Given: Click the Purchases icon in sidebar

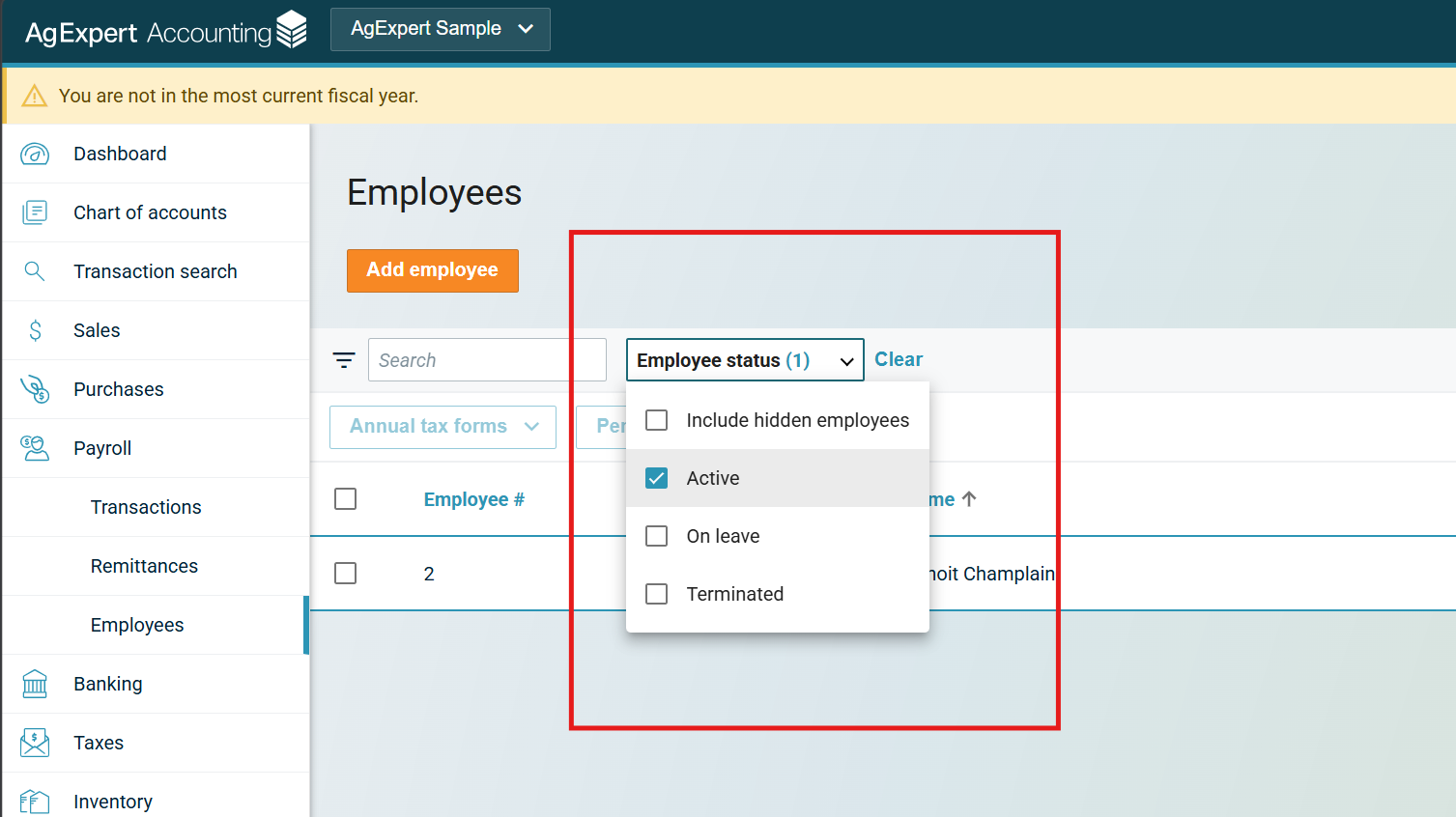Looking at the screenshot, I should pos(35,389).
